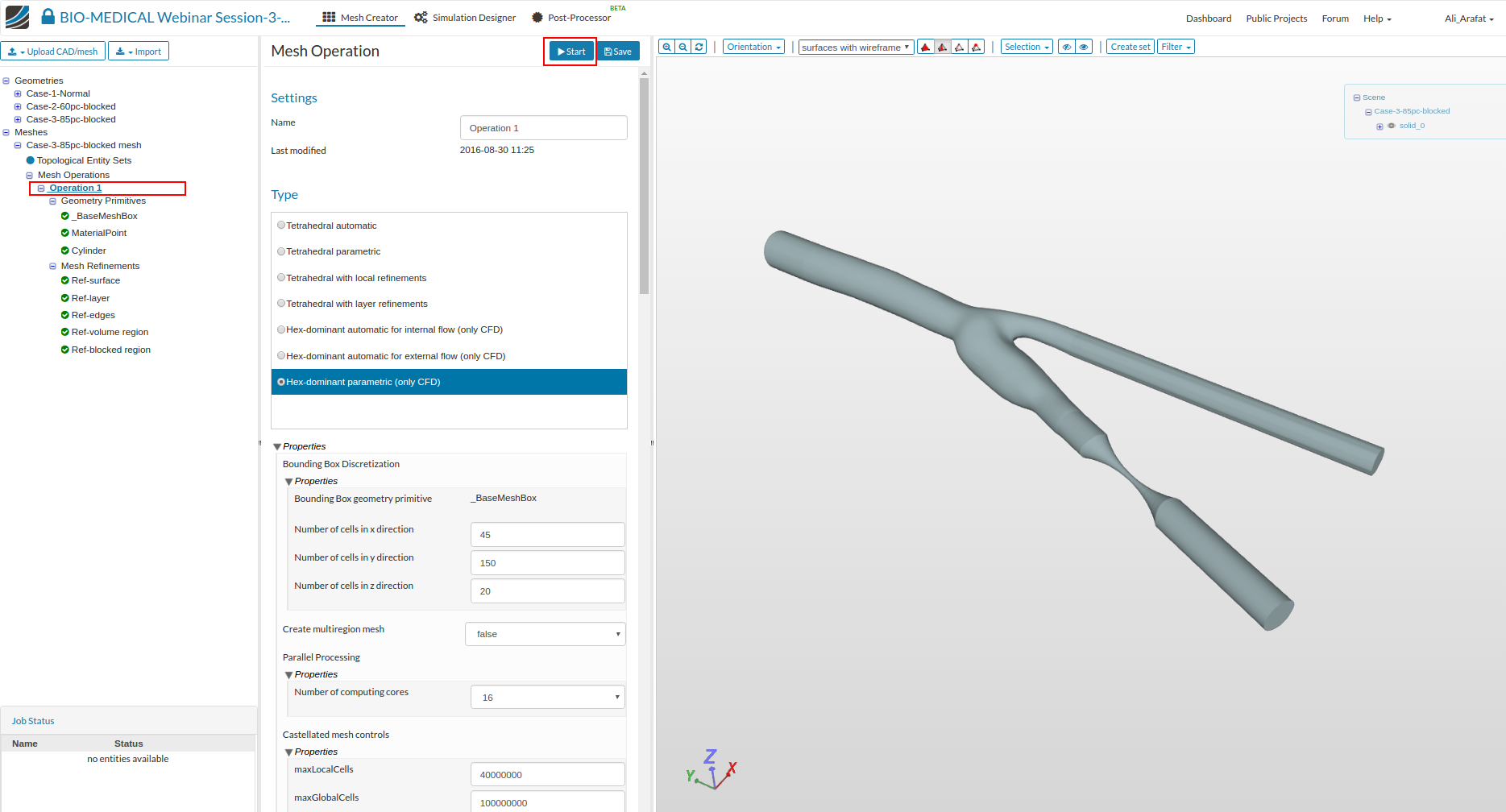Go to the Dashboard
Viewport: 1506px width, 812px height.
1208,19
